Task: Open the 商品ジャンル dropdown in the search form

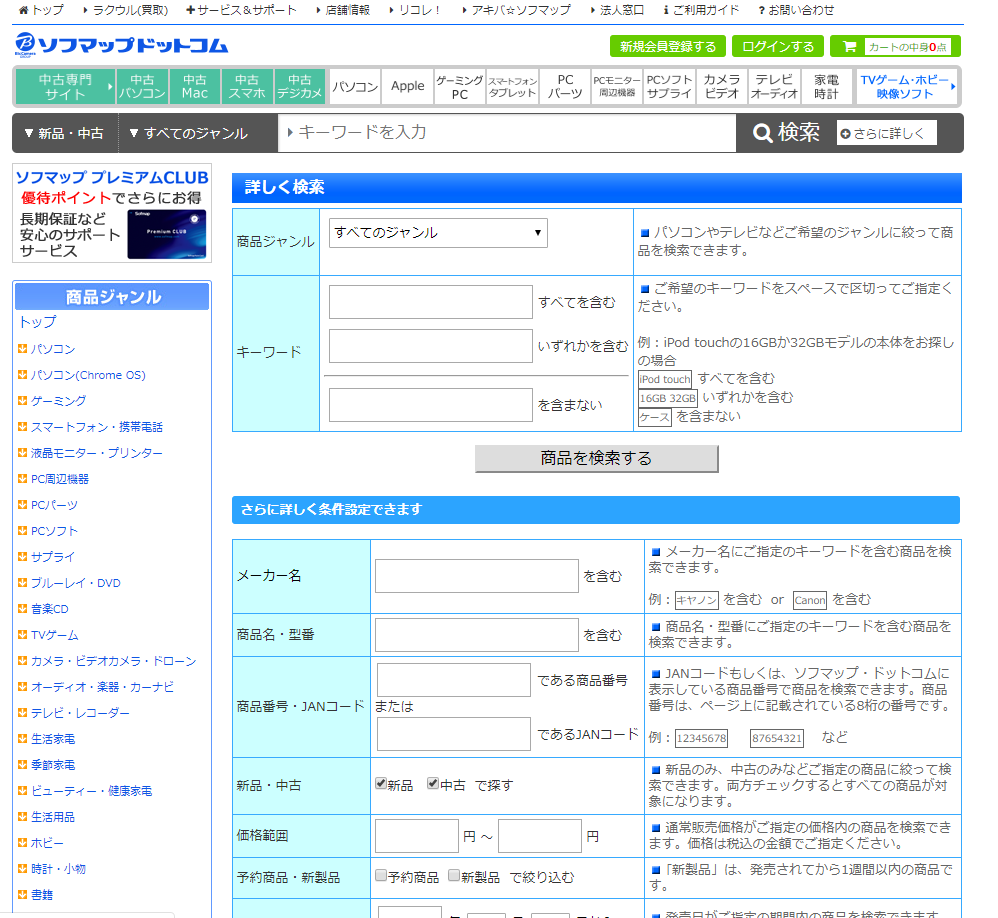Action: pos(439,233)
